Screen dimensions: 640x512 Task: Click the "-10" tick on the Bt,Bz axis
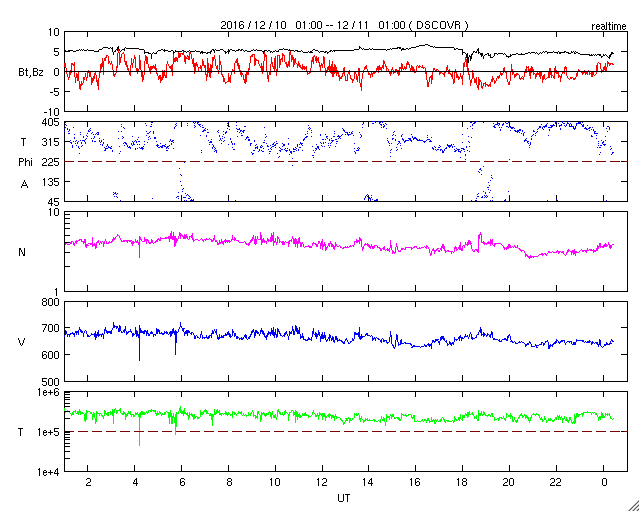(x=52, y=111)
